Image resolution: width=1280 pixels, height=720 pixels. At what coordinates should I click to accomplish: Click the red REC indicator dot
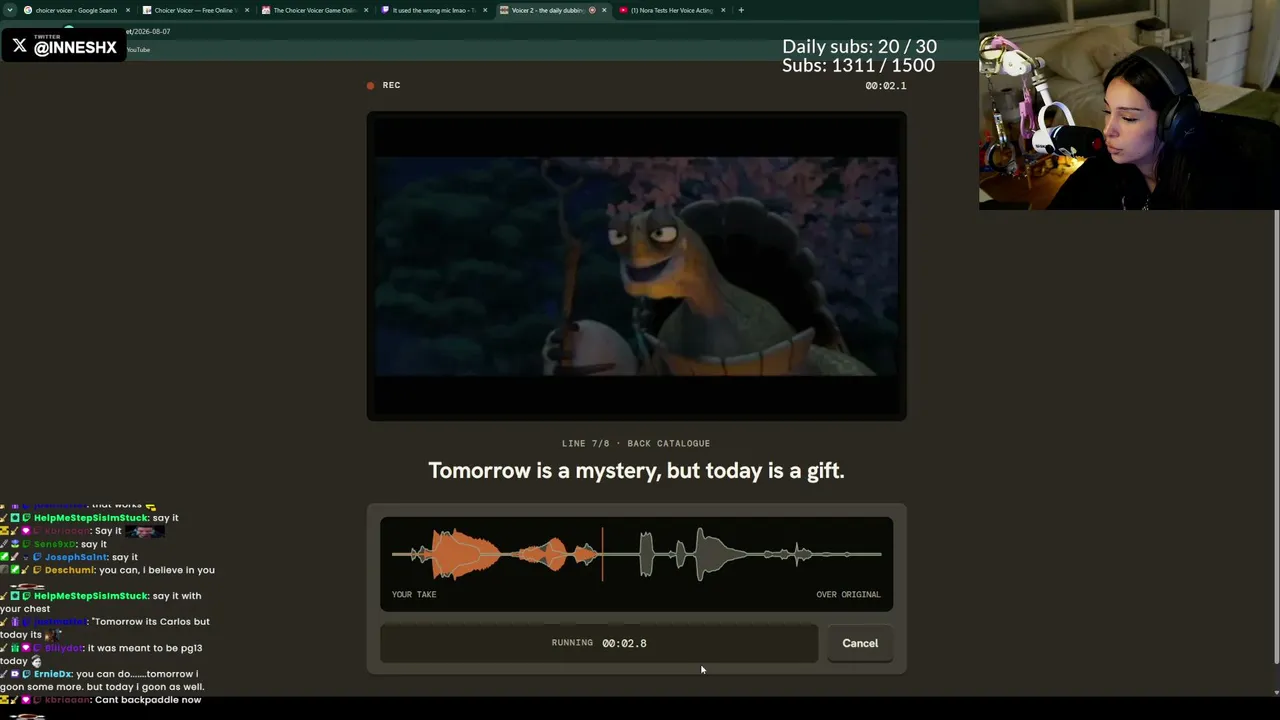[371, 86]
